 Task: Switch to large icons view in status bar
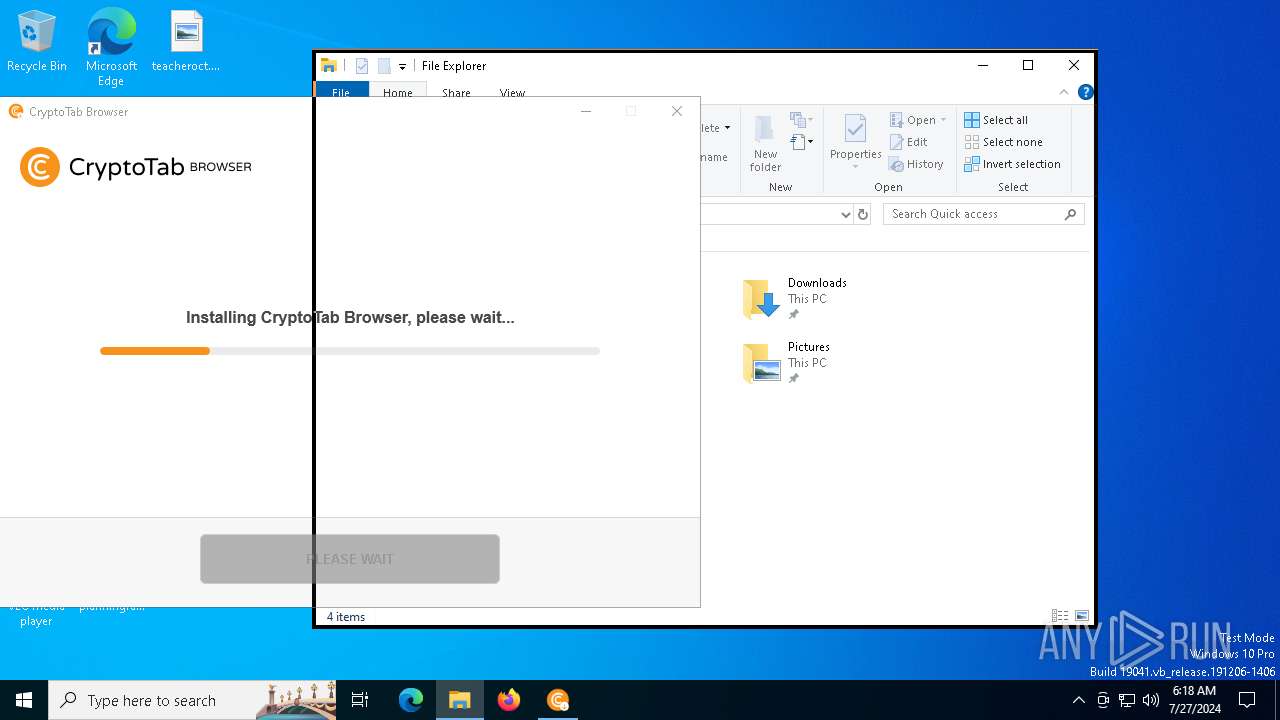tap(1082, 616)
